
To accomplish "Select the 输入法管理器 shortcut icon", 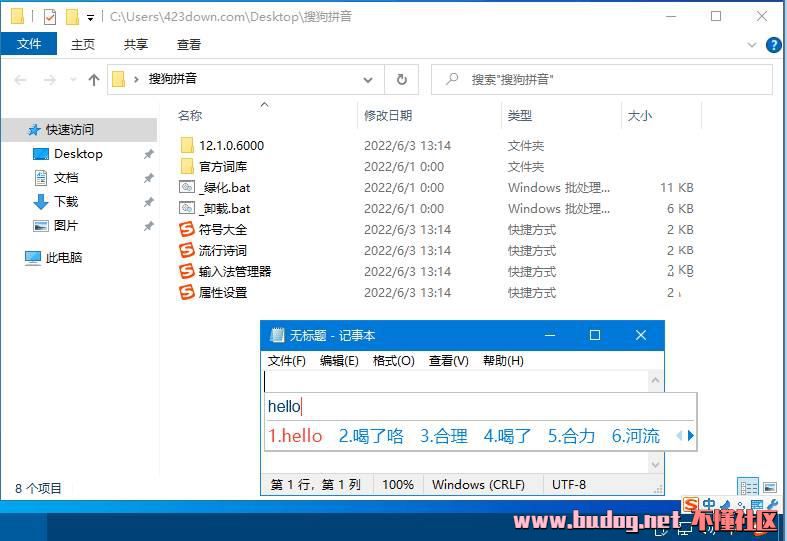I will point(187,272).
